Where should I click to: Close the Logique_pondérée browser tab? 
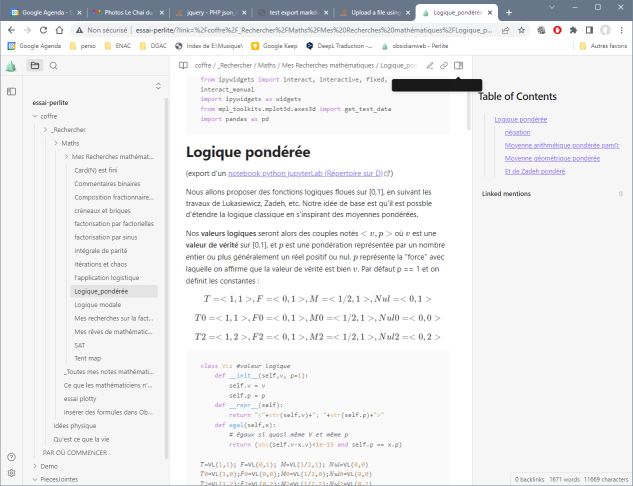tap(490, 13)
